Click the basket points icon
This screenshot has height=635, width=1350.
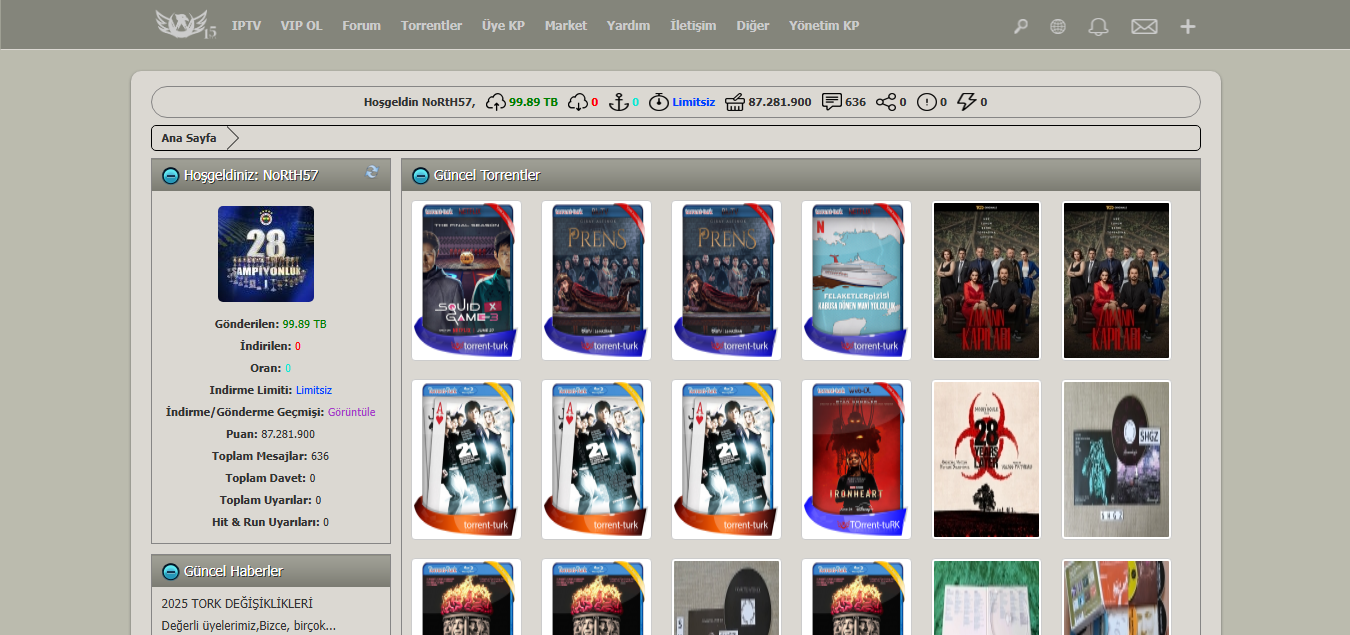(x=735, y=102)
